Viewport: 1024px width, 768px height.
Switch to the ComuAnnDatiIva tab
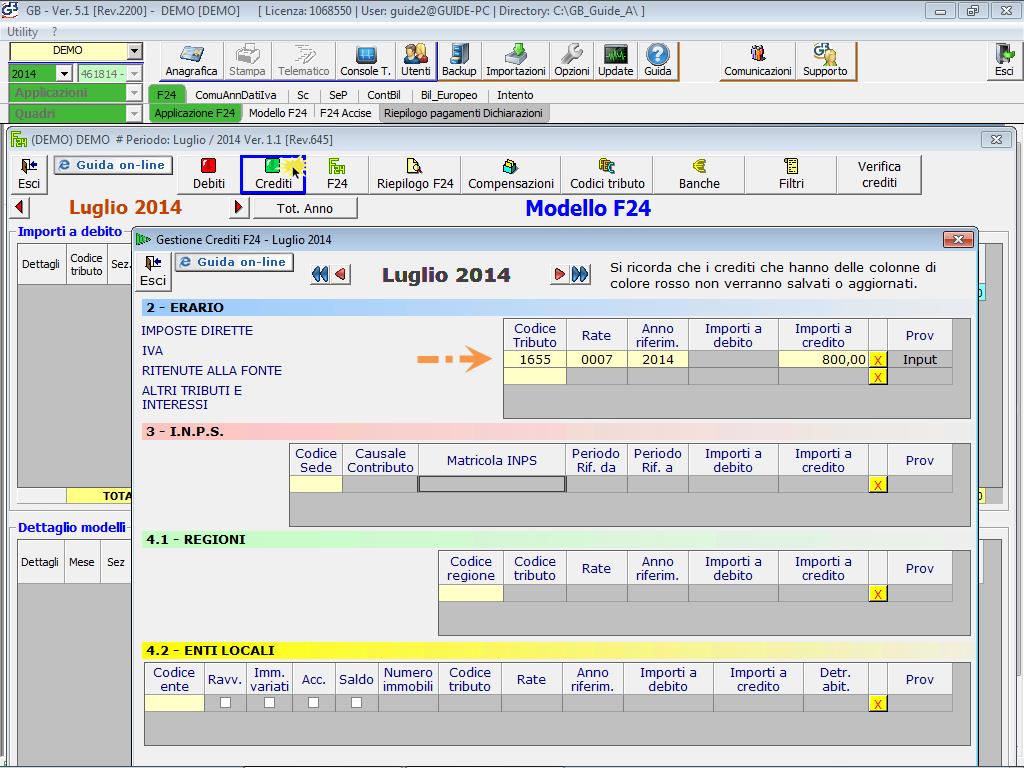pos(236,95)
